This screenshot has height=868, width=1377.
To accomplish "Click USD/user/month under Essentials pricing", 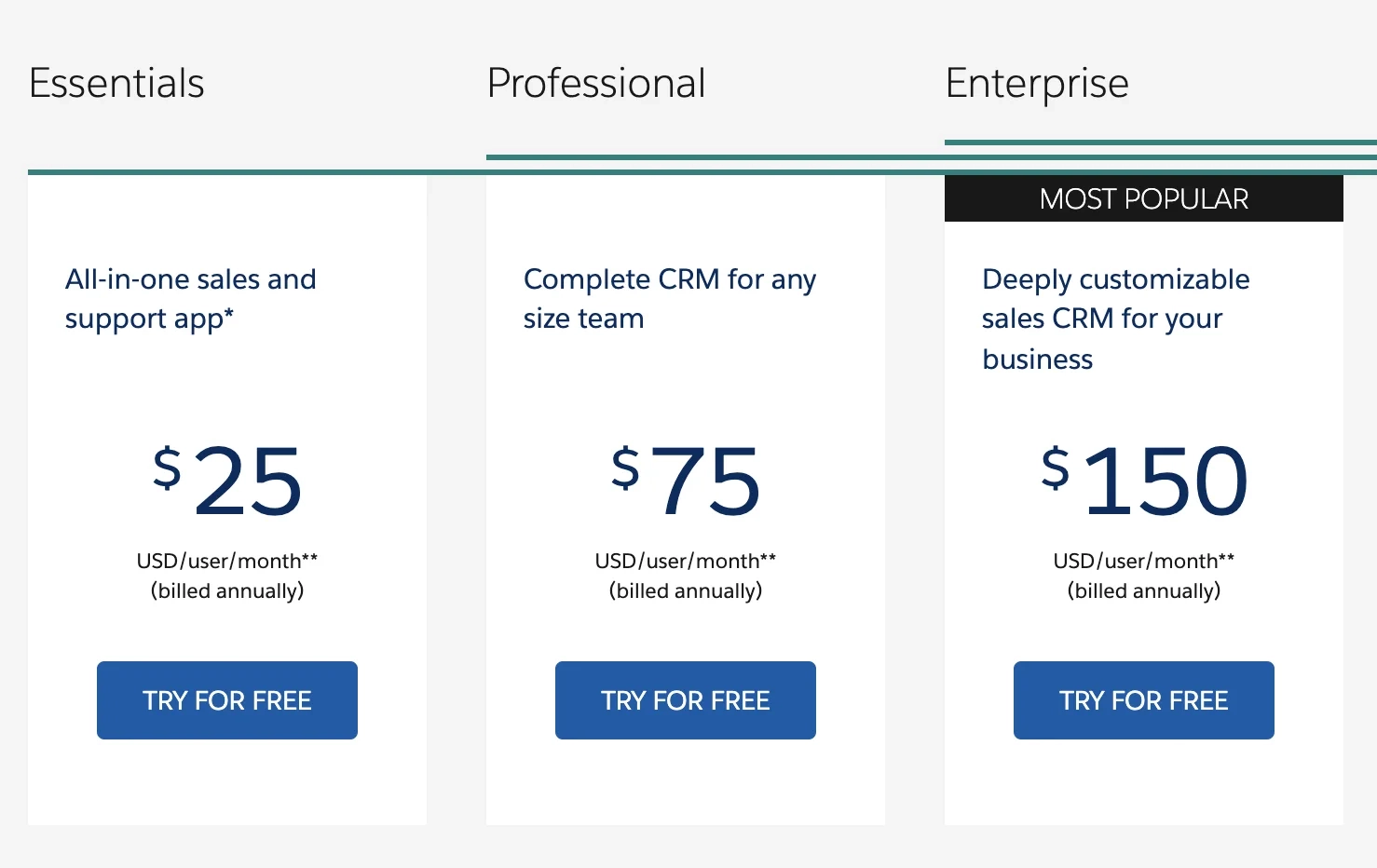I will pos(226,561).
